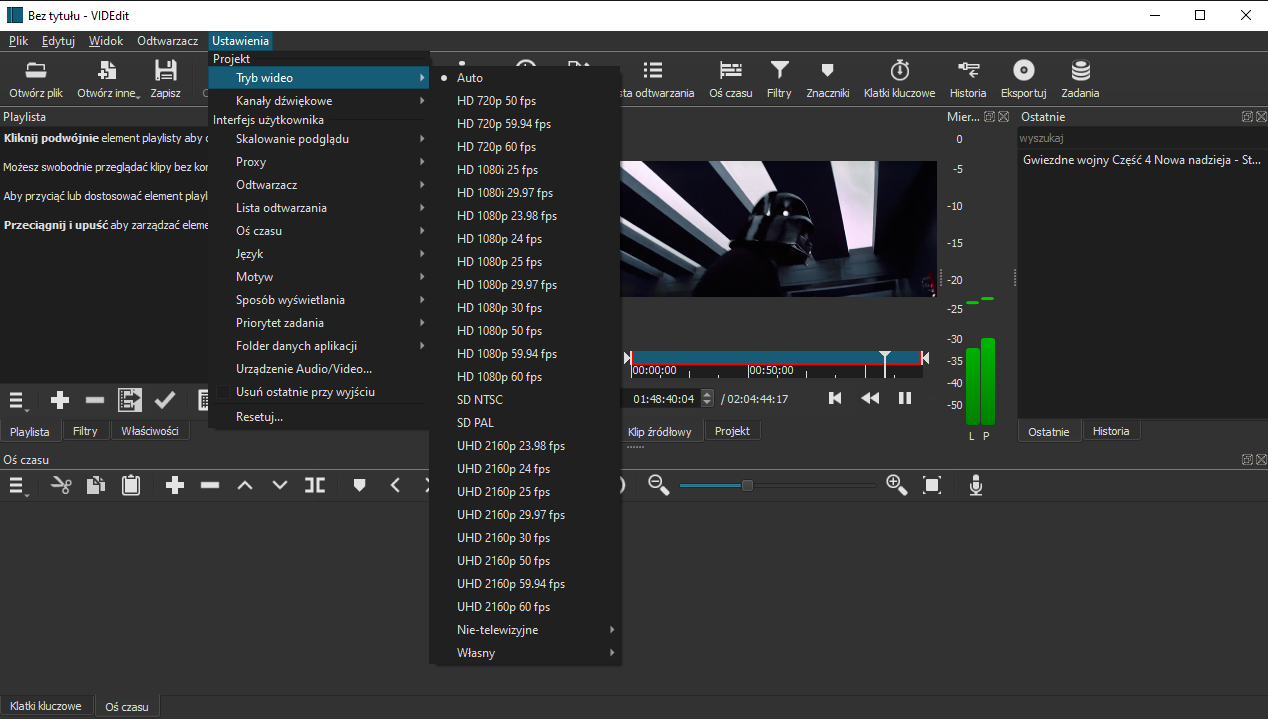Viewport: 1268px width, 719px height.
Task: Expand the Język submenu
Action: [x=318, y=254]
